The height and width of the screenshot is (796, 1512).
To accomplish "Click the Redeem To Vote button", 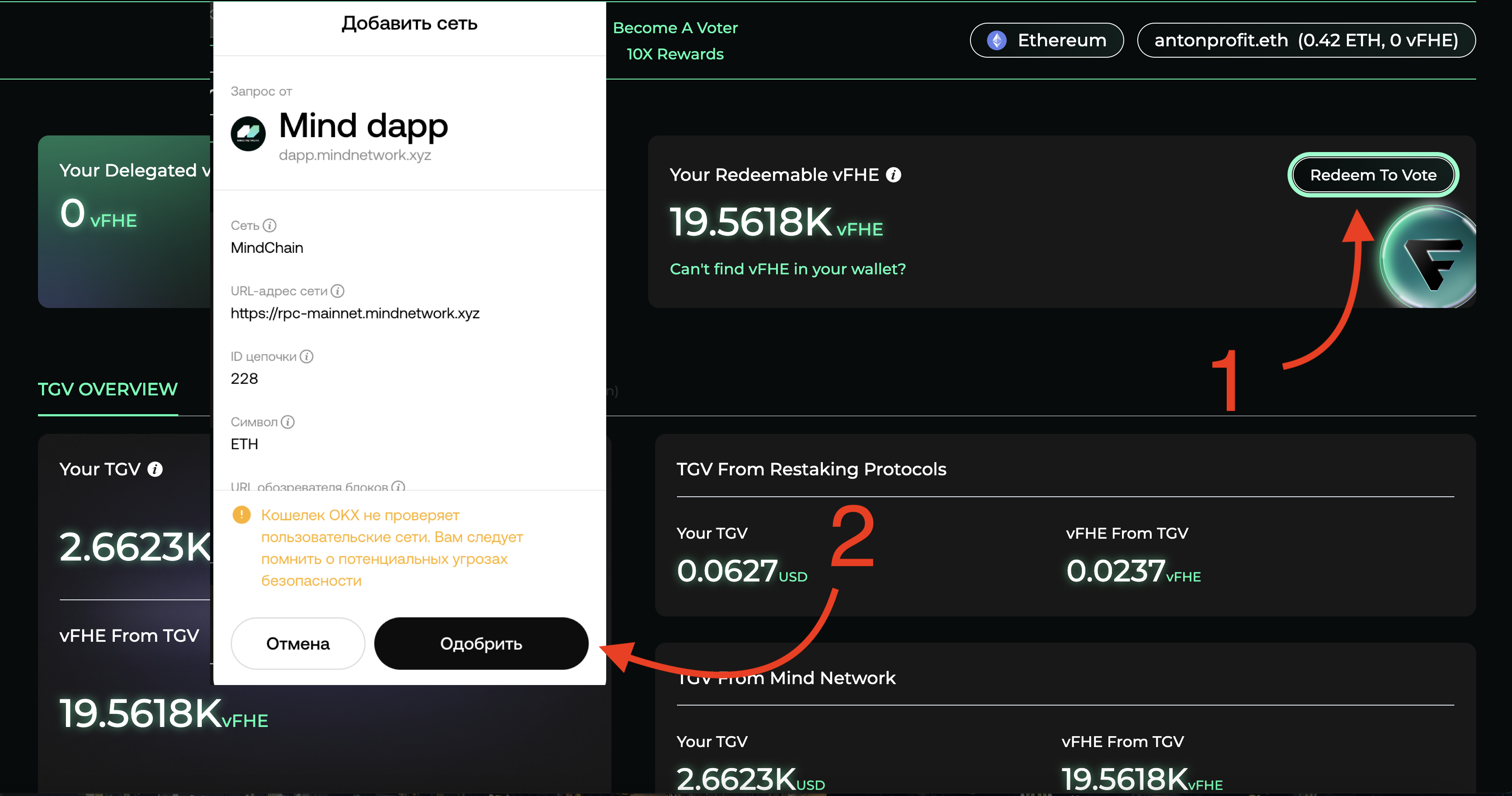I will [x=1373, y=175].
